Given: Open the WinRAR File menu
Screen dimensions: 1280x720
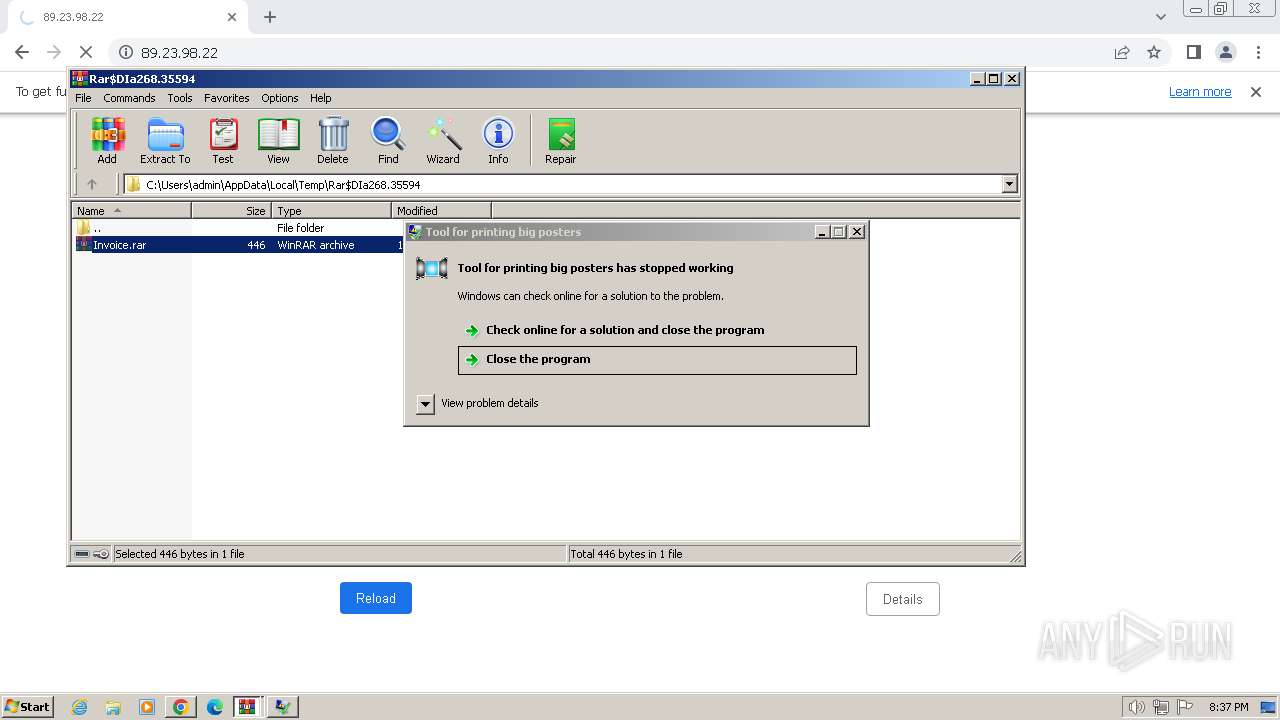Looking at the screenshot, I should click(x=83, y=98).
